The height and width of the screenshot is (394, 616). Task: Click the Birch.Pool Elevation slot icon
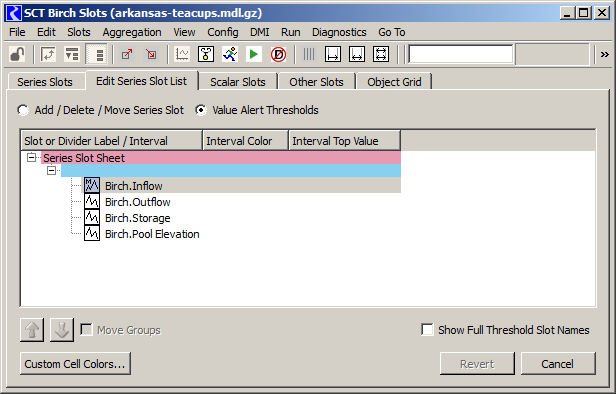pos(92,233)
